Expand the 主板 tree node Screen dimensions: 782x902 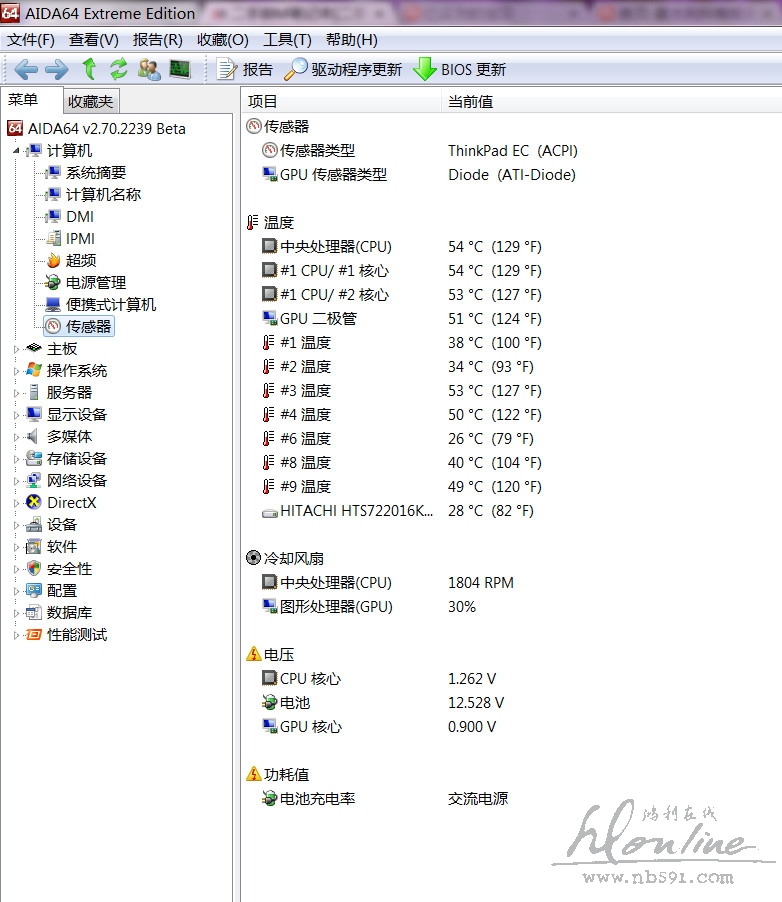[16, 349]
